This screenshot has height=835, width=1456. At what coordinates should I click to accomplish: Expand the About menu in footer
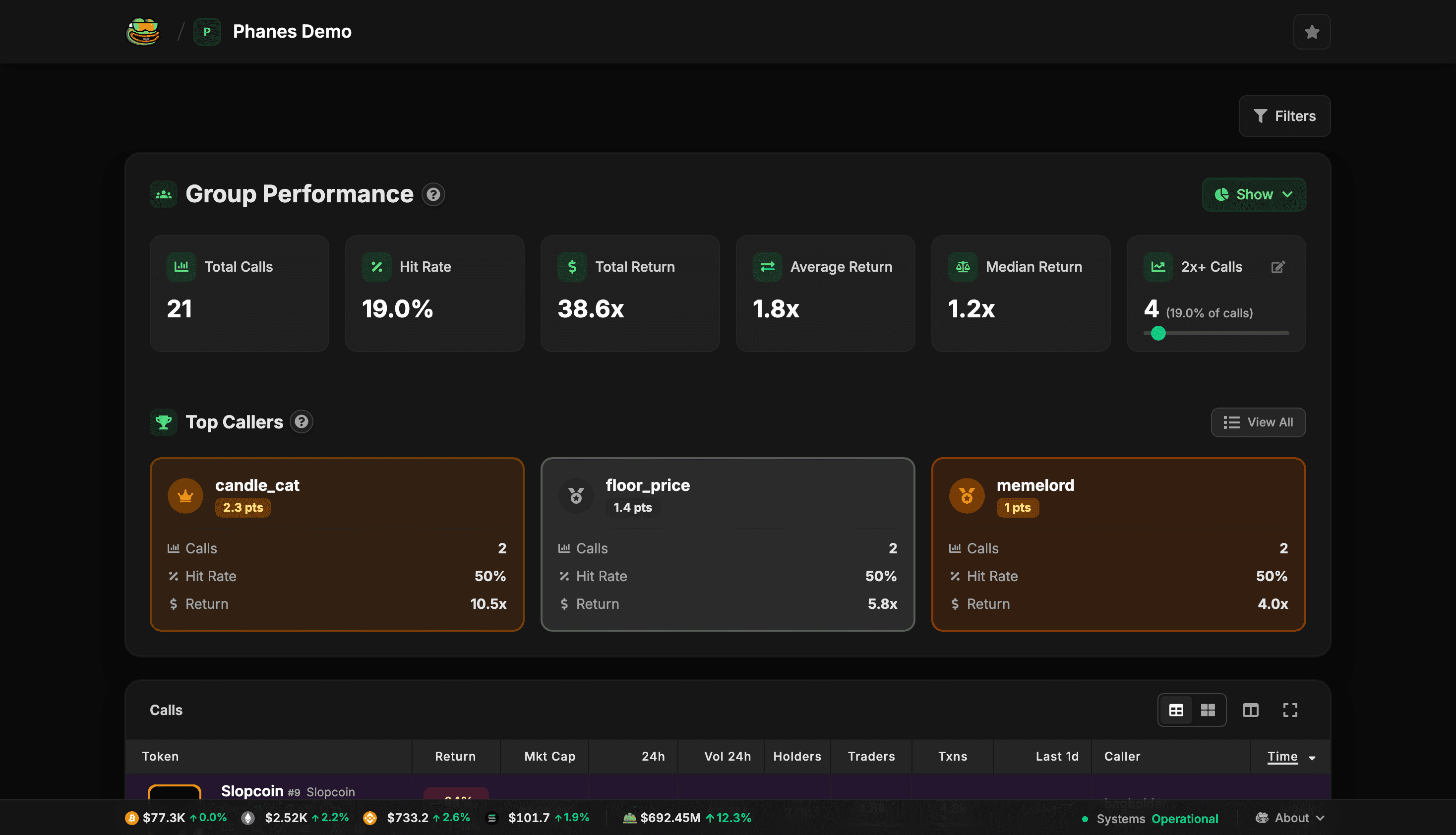pos(1290,818)
